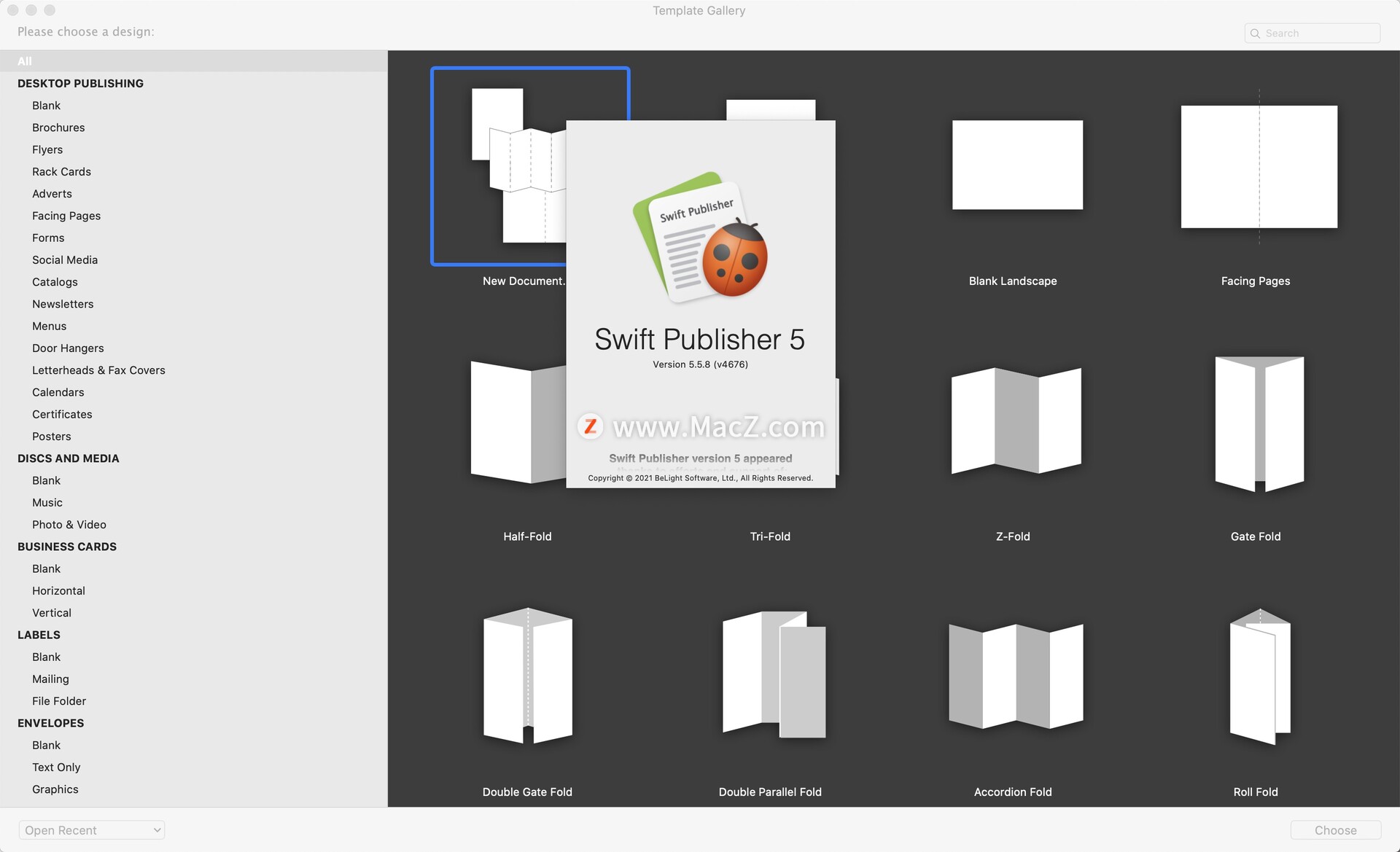Viewport: 1400px width, 852px height.
Task: Click the Swift Publisher ladybug app icon
Action: [700, 237]
